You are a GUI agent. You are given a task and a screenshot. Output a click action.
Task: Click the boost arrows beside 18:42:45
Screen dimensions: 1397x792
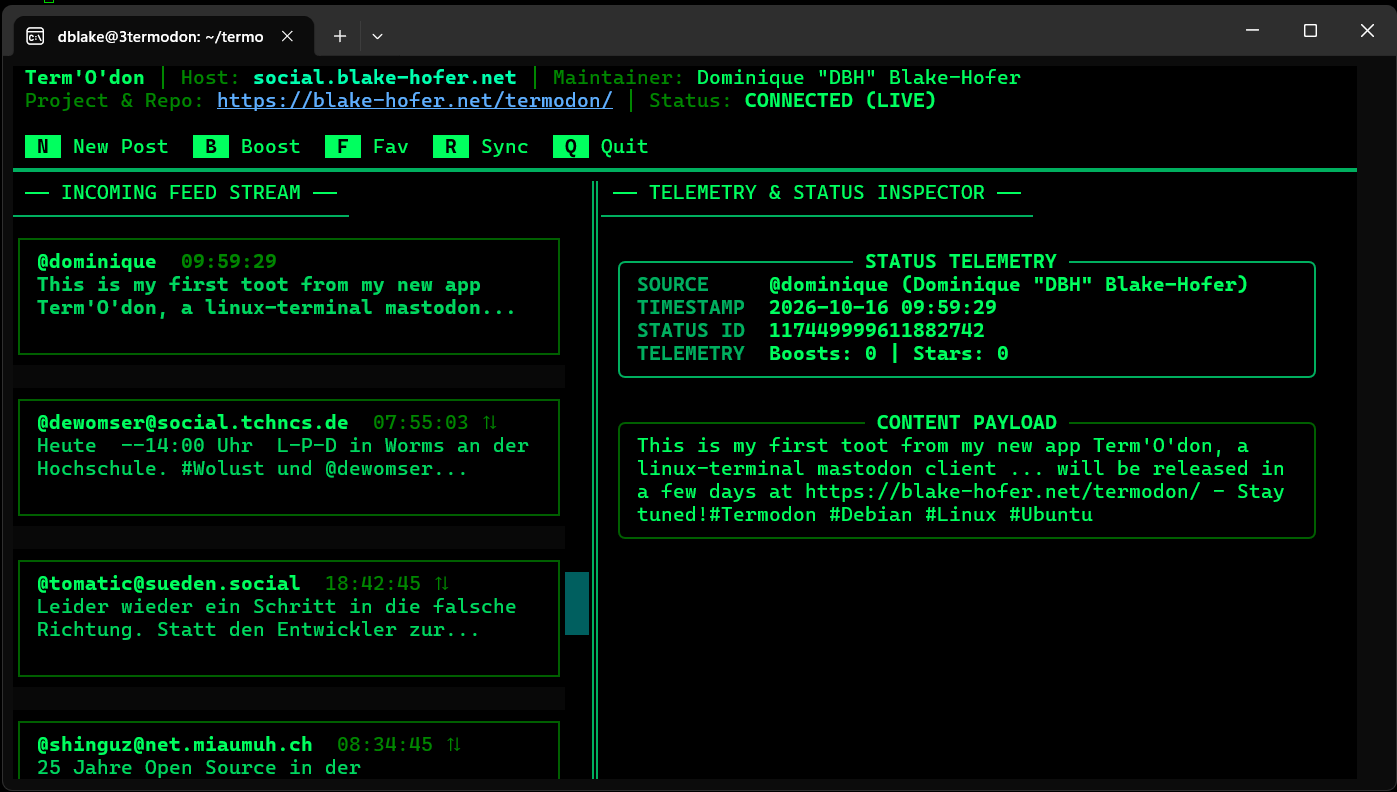pos(441,584)
